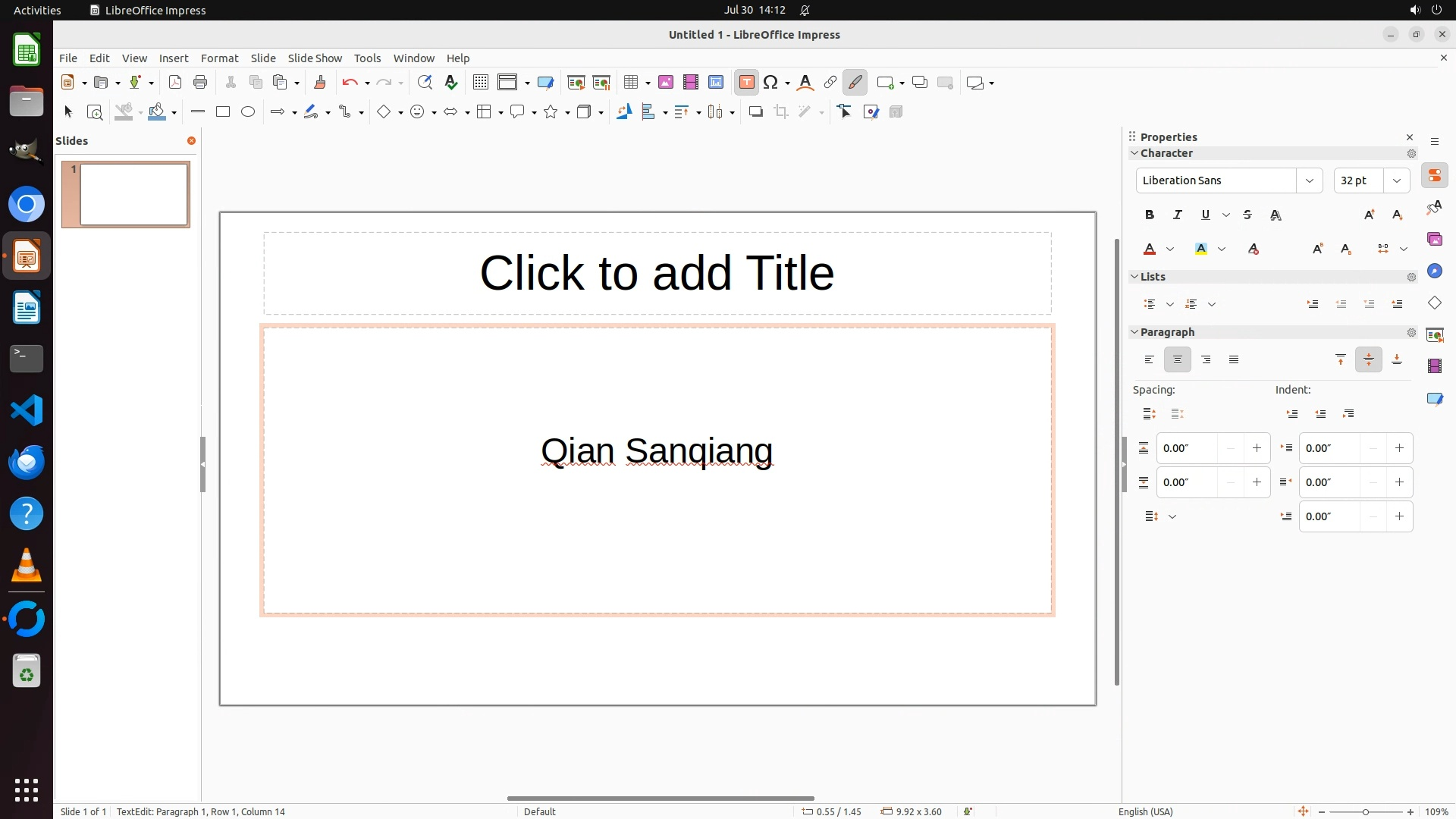Click the 'Click to add Title' placeholder

point(657,273)
